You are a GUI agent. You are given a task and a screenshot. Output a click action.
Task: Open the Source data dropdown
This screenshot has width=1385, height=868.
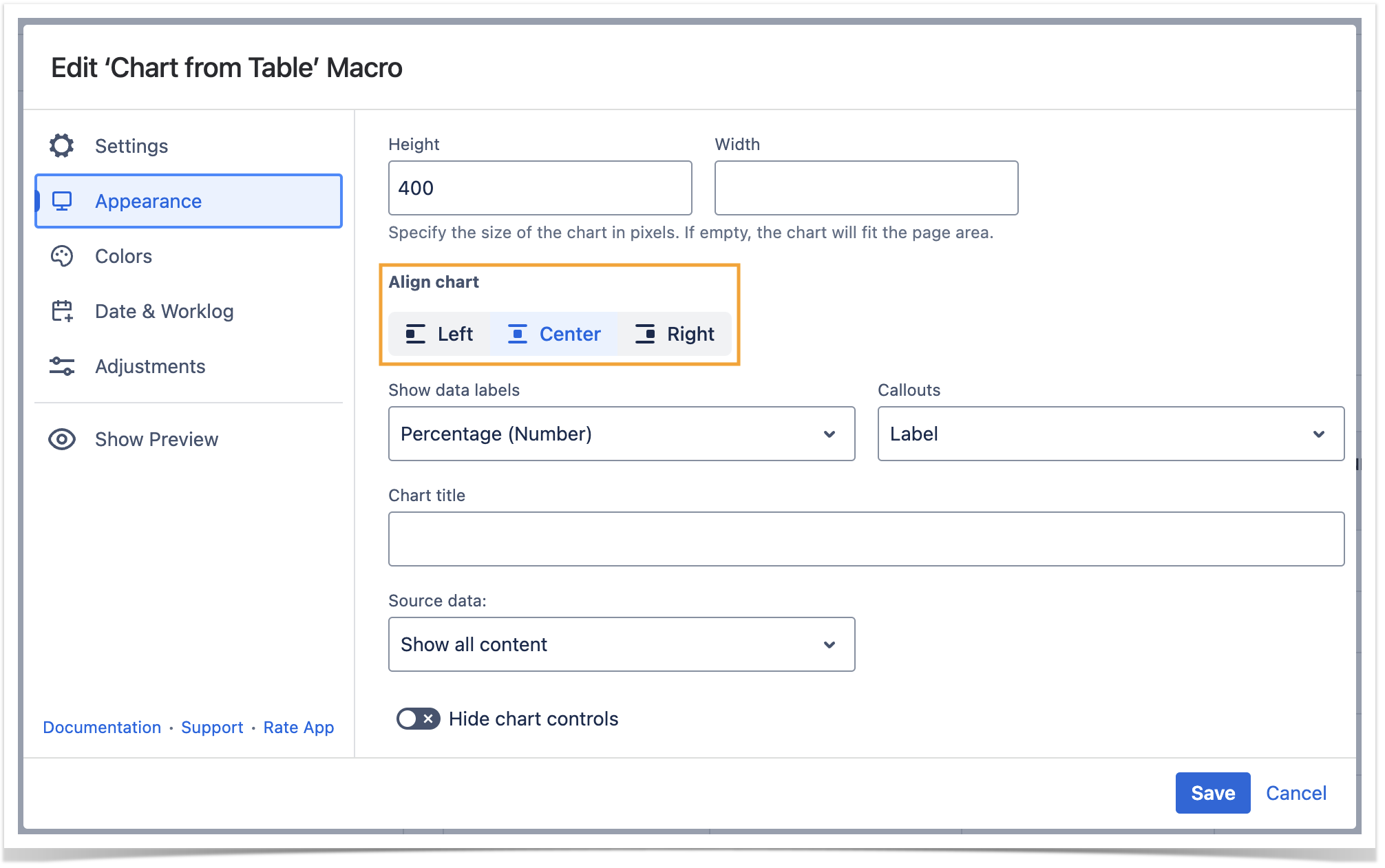[621, 644]
